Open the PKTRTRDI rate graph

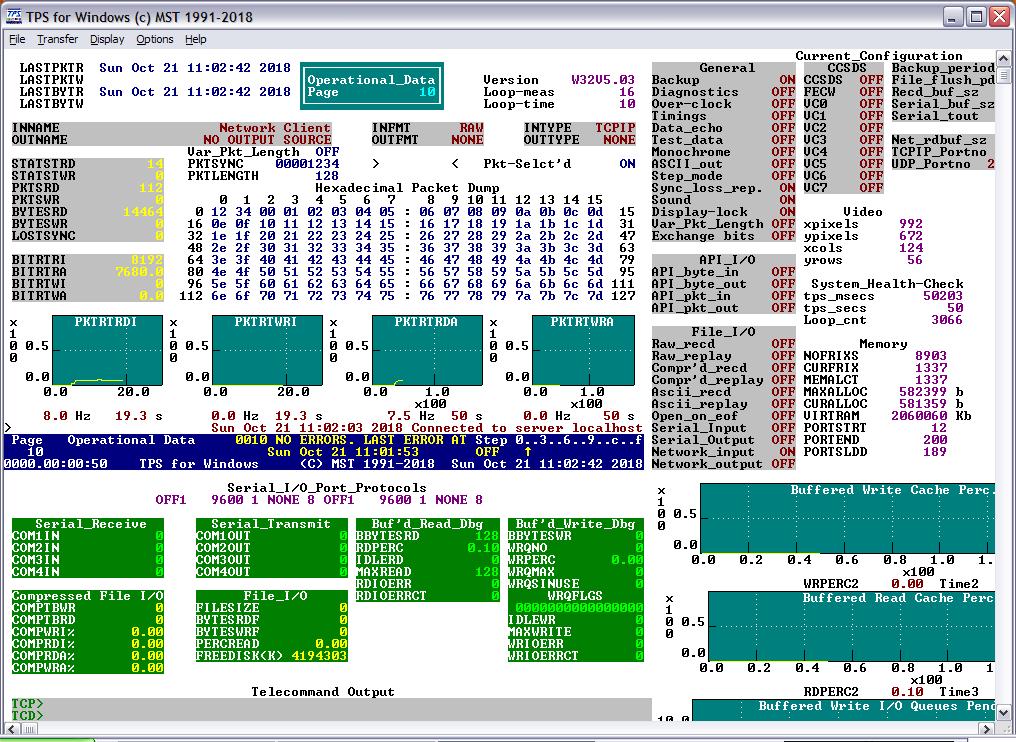105,352
